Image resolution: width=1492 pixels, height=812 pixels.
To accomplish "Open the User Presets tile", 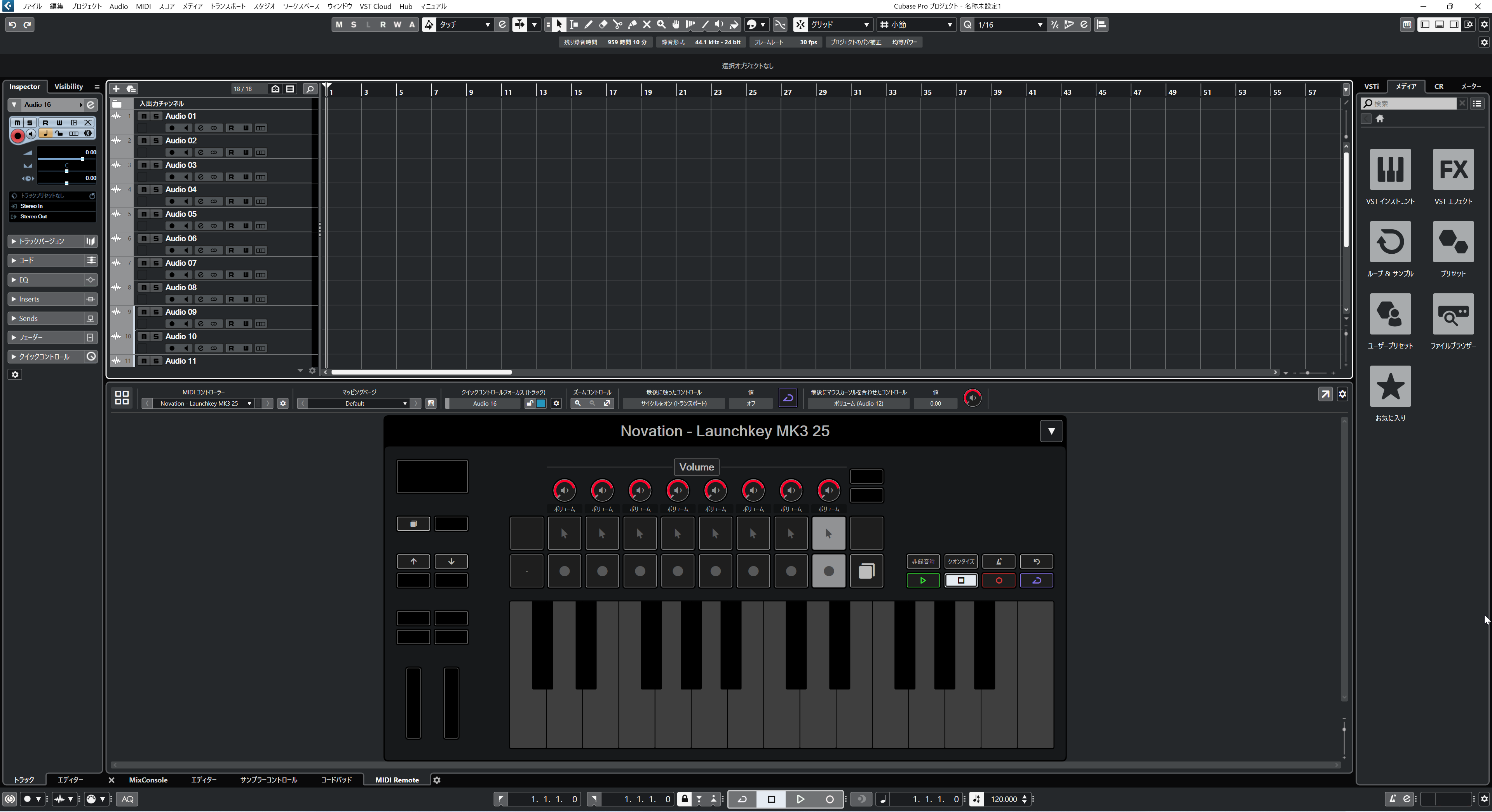I will click(x=1390, y=314).
